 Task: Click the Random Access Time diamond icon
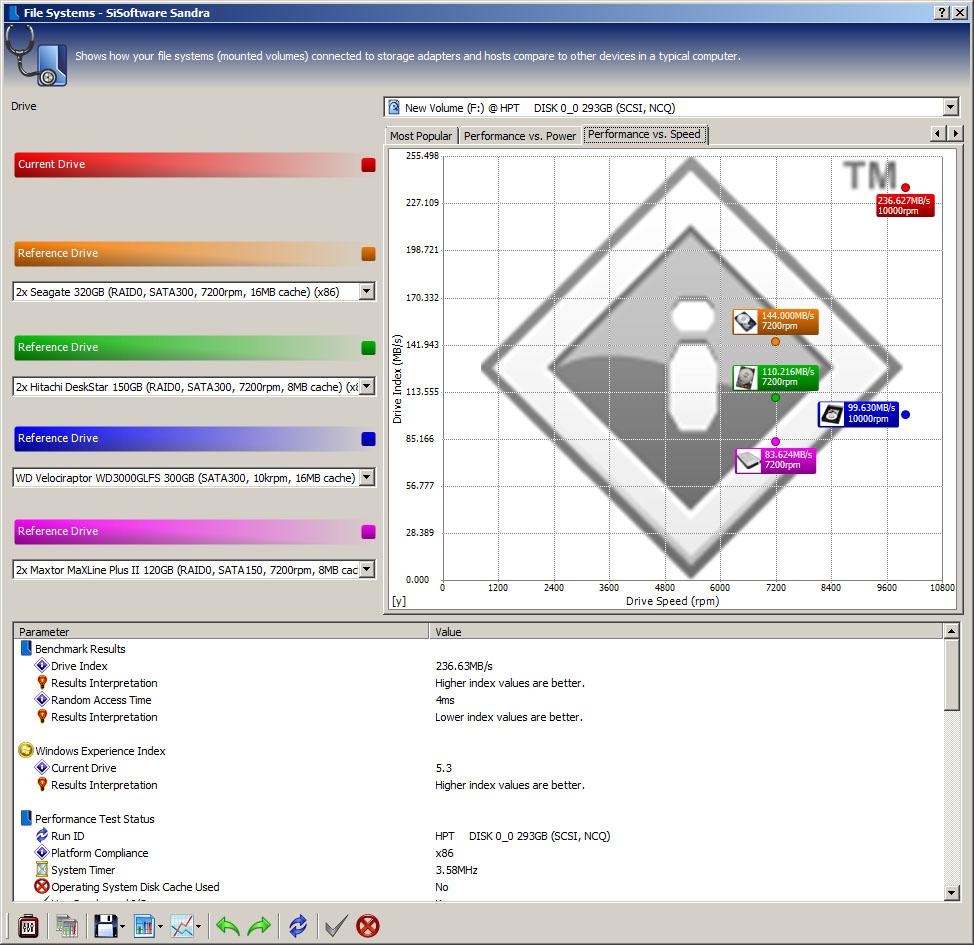(42, 700)
